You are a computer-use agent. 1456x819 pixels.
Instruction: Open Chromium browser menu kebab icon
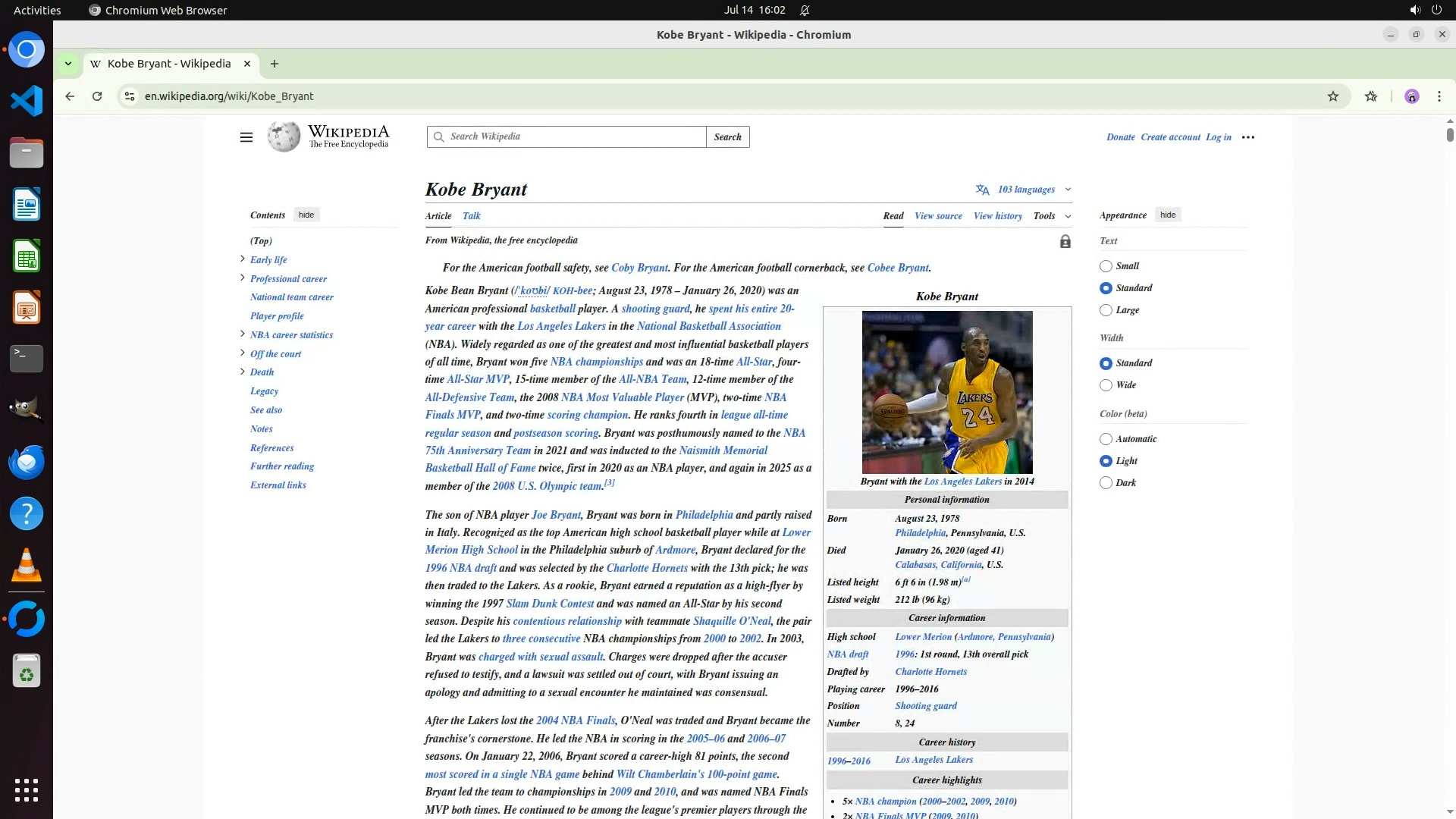click(1439, 96)
